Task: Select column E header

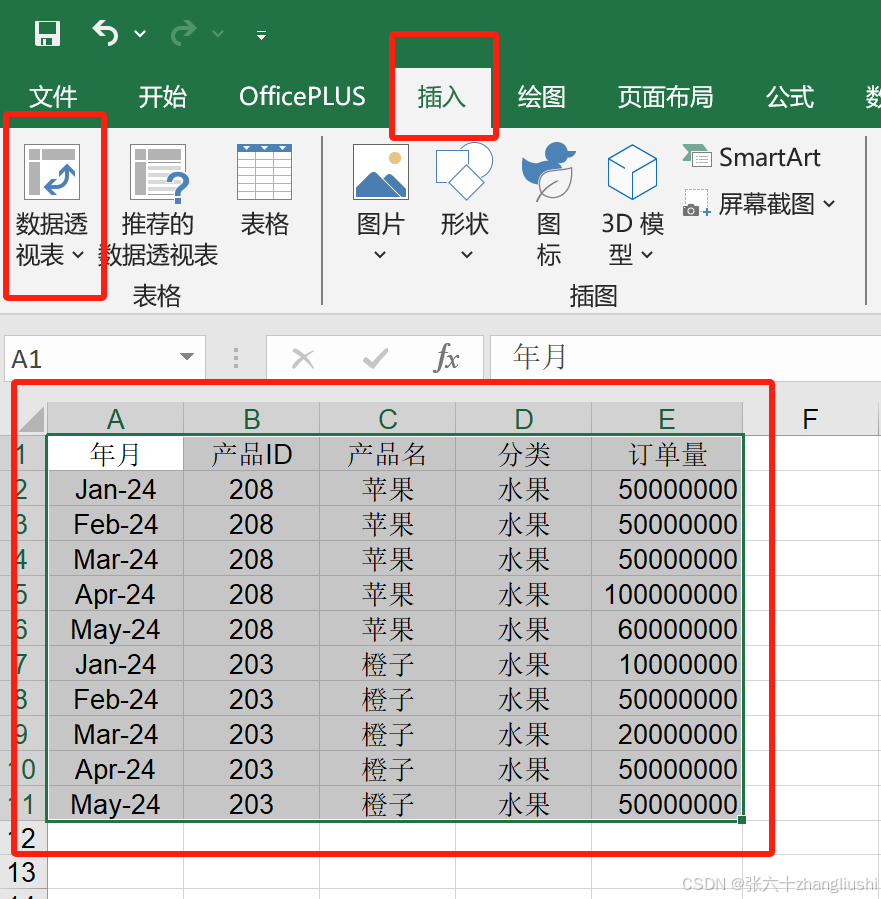Action: click(667, 419)
